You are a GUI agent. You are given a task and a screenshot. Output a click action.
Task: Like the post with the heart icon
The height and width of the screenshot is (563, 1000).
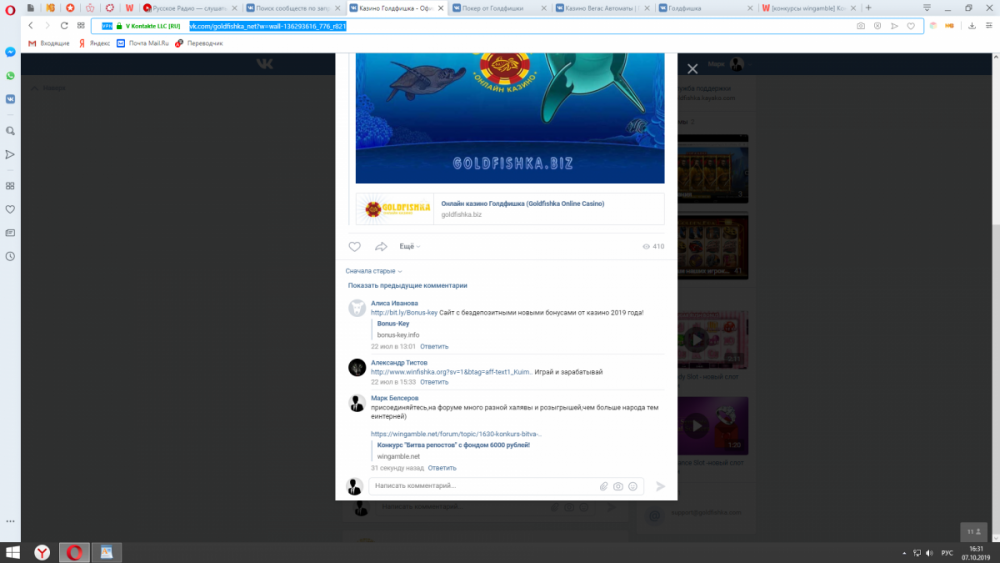click(x=354, y=246)
